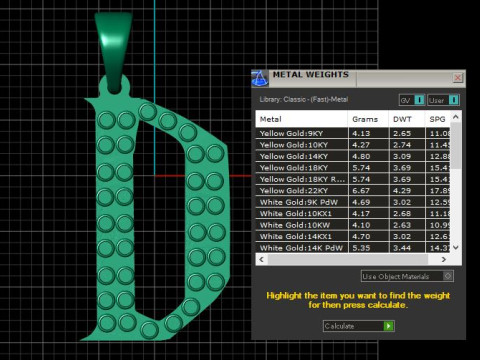Click Library: Classic - (Fast)-Metal label

tap(304, 99)
